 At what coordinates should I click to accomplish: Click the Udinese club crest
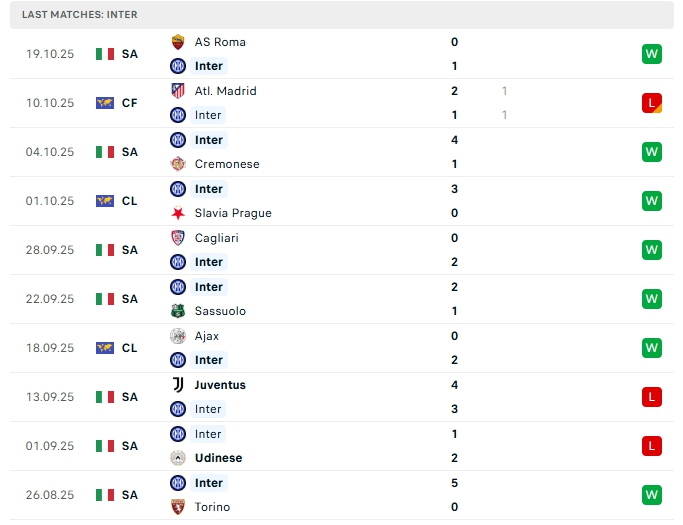tap(178, 458)
